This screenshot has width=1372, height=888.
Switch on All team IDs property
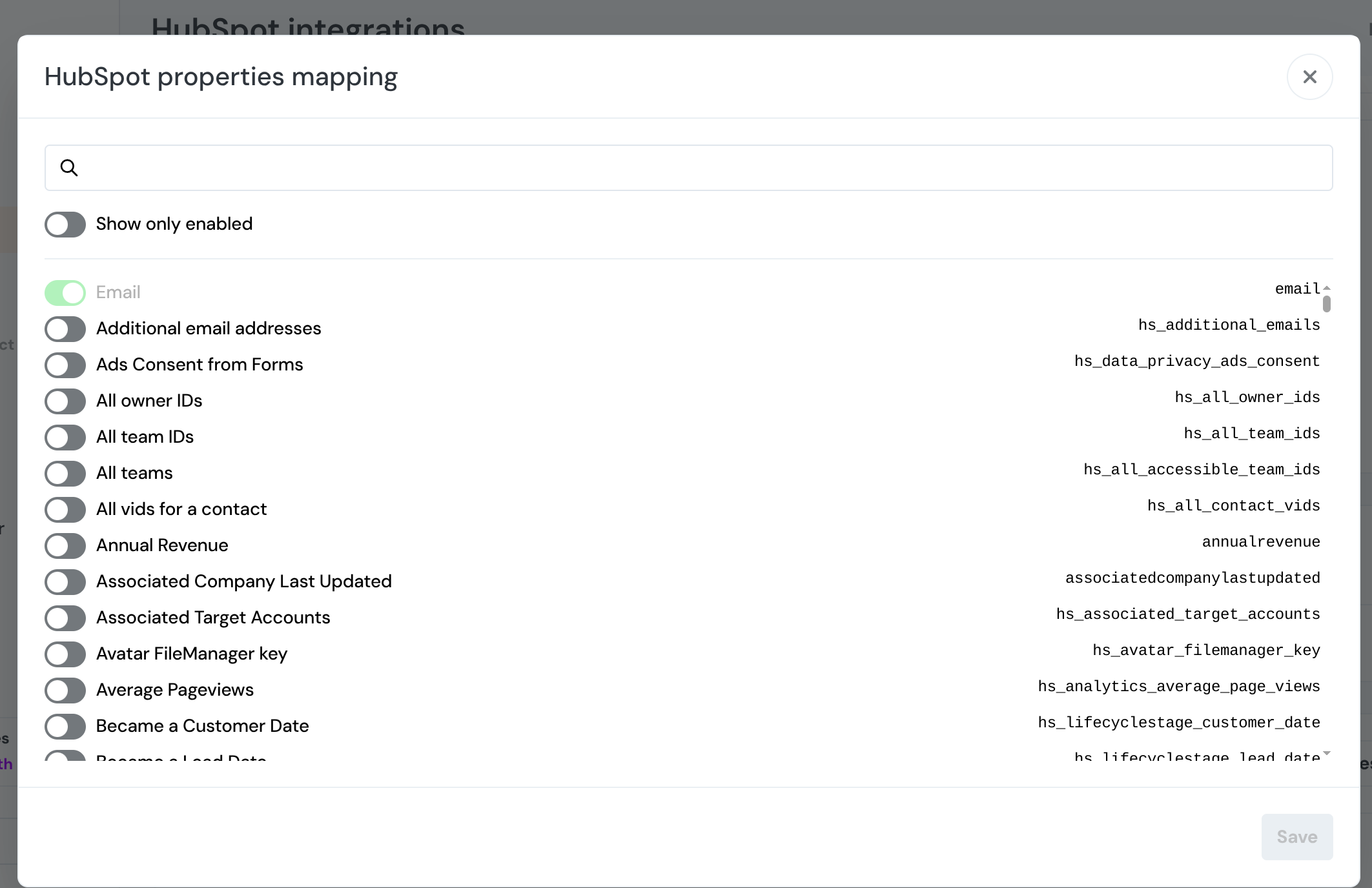(x=65, y=438)
